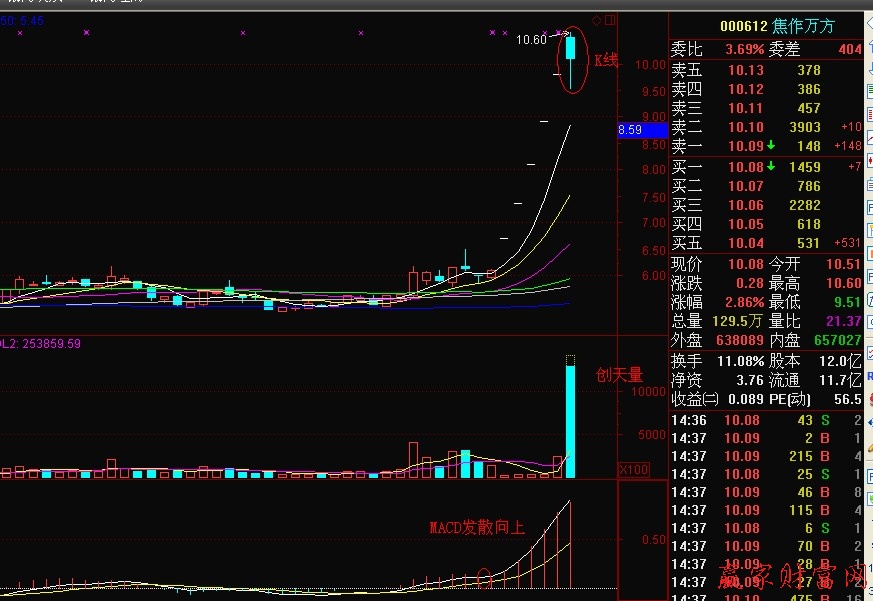873x601 pixels.
Task: Select the 卖五 sell order row
Action: click(764, 70)
